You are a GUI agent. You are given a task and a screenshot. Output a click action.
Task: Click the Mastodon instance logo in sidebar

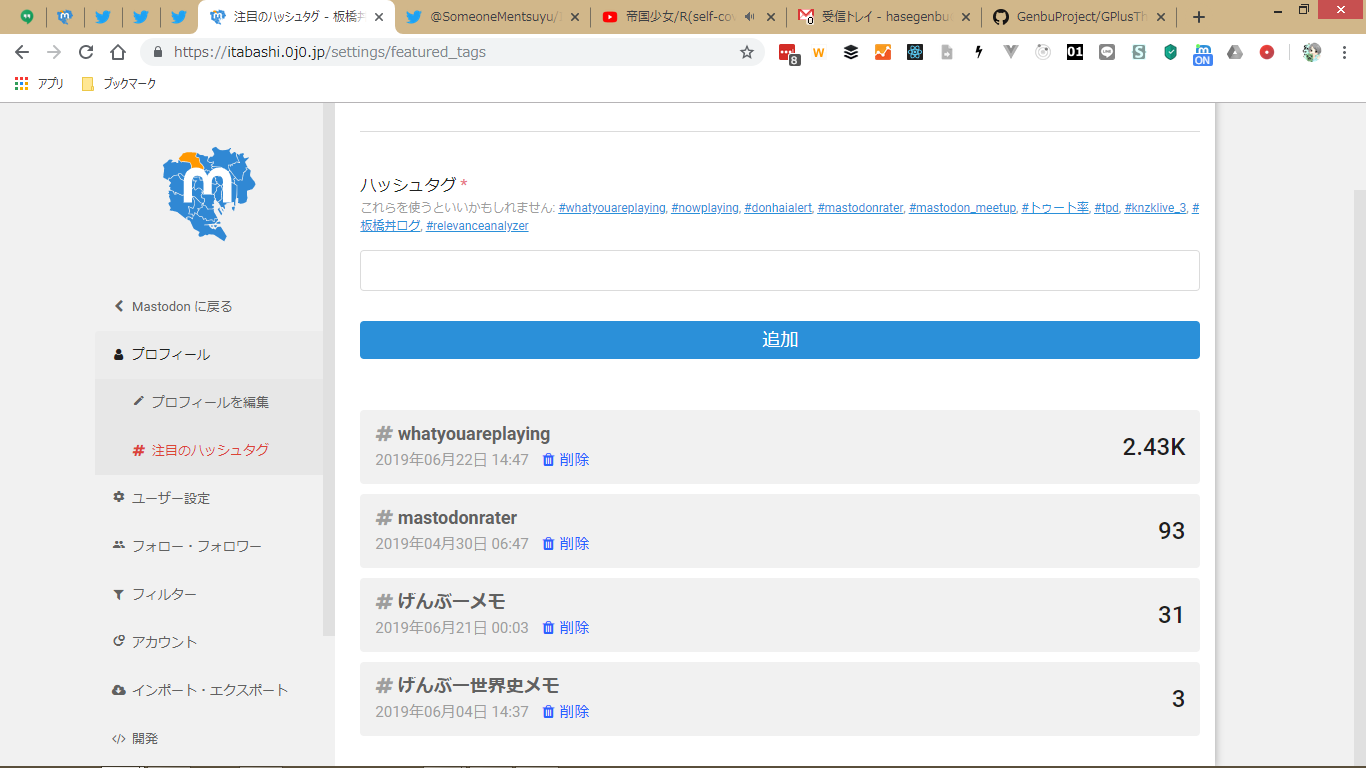(209, 193)
